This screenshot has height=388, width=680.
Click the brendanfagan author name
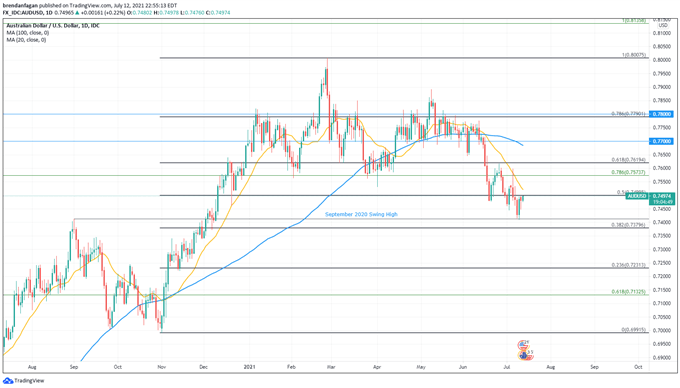click(20, 6)
